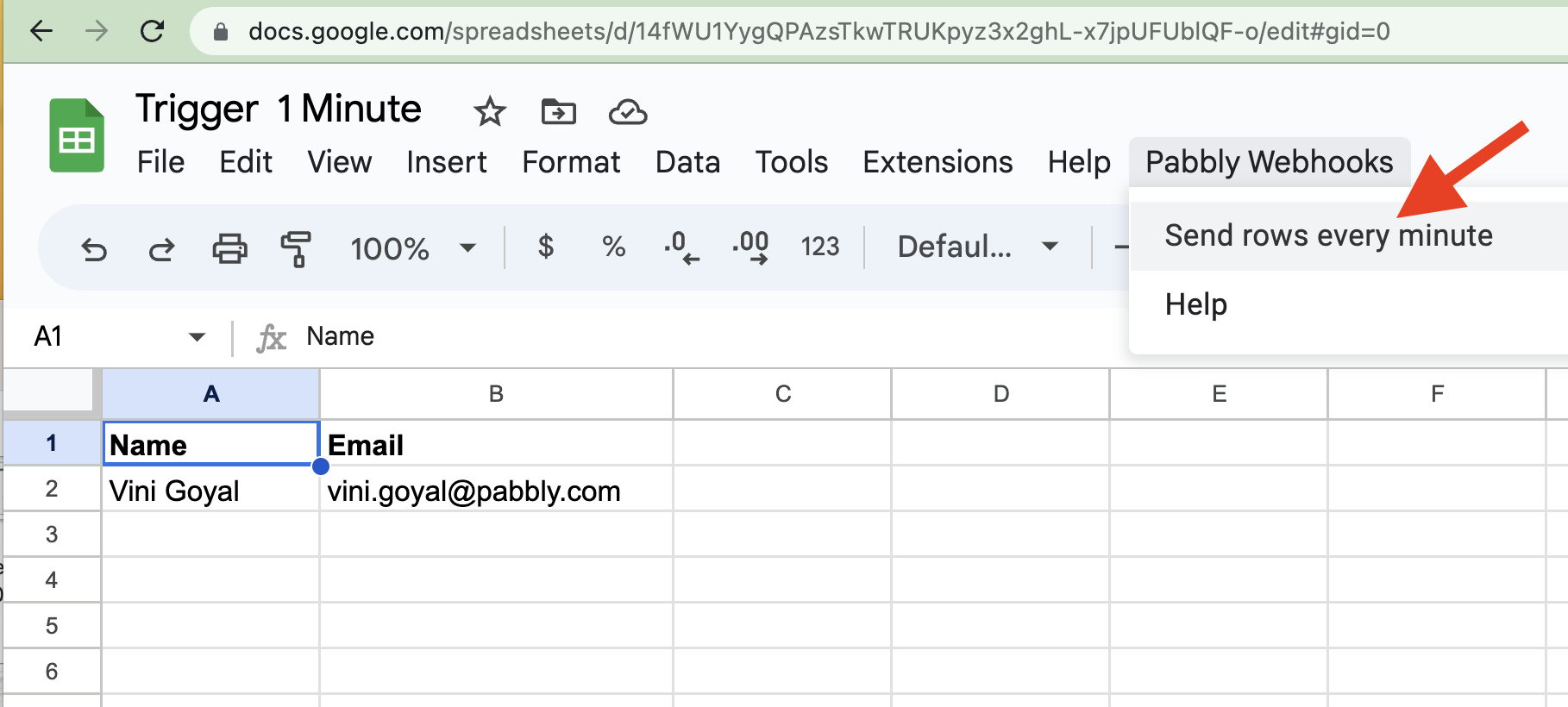Click the Pabbly Webhooks menu
The width and height of the screenshot is (1568, 707).
click(x=1270, y=162)
